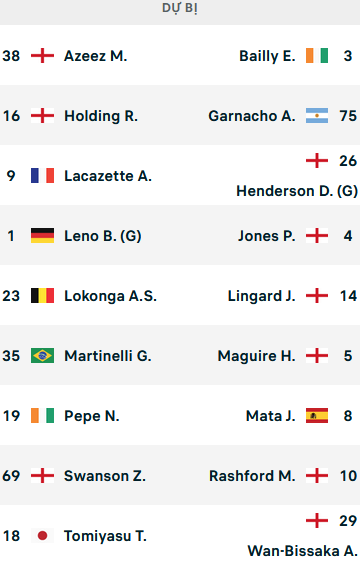Open player Holding R. profile
Viewport: 360px width, 565px height.
tap(101, 116)
